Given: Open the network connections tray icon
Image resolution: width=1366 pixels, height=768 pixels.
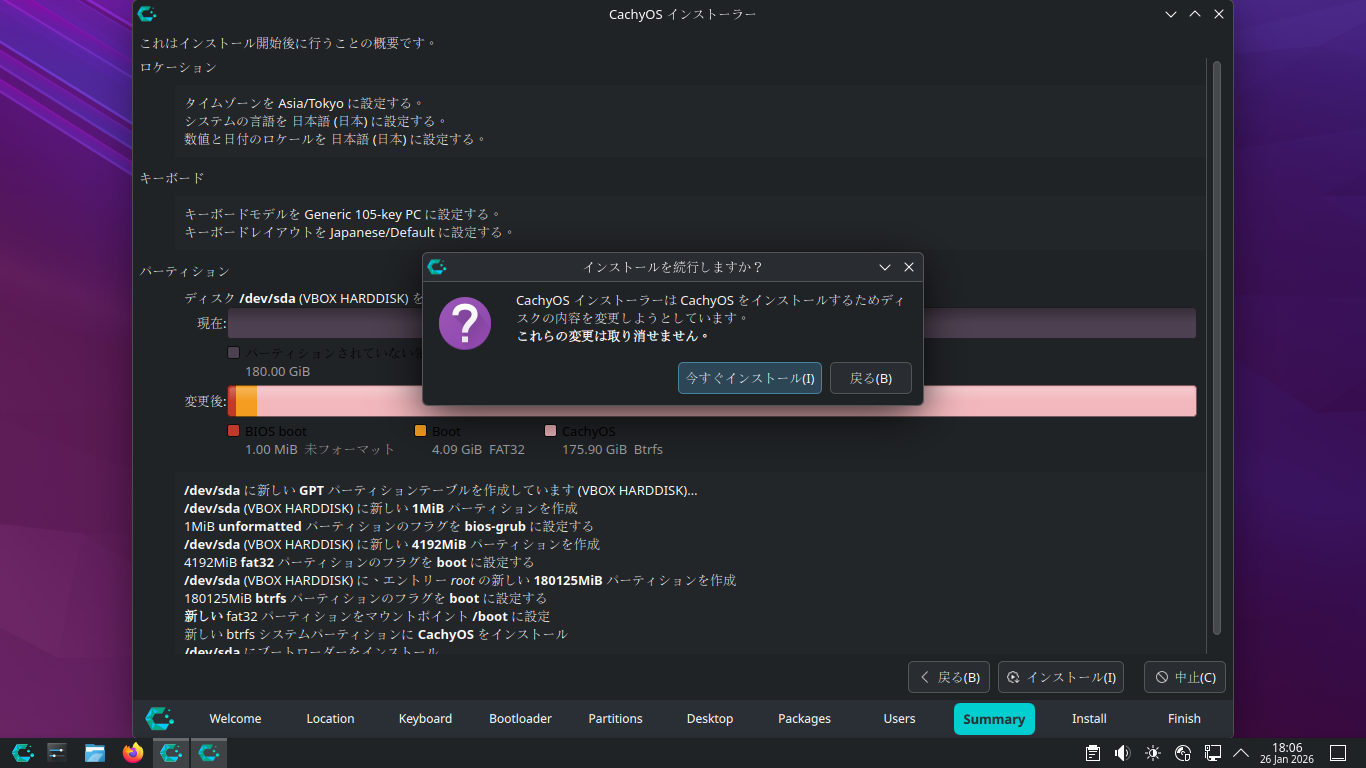Looking at the screenshot, I should [x=1213, y=753].
